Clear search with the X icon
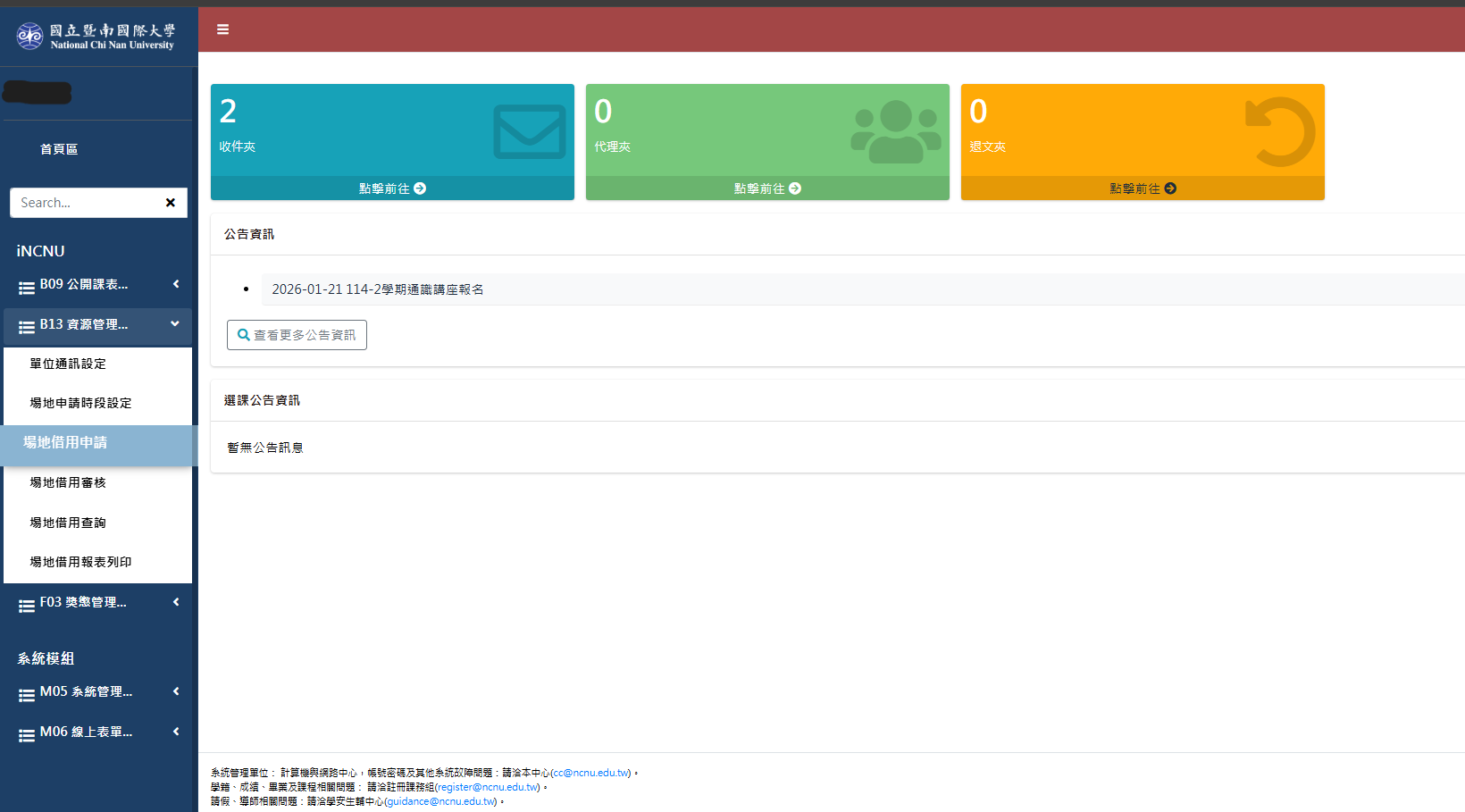This screenshot has height=812, width=1465. [170, 203]
